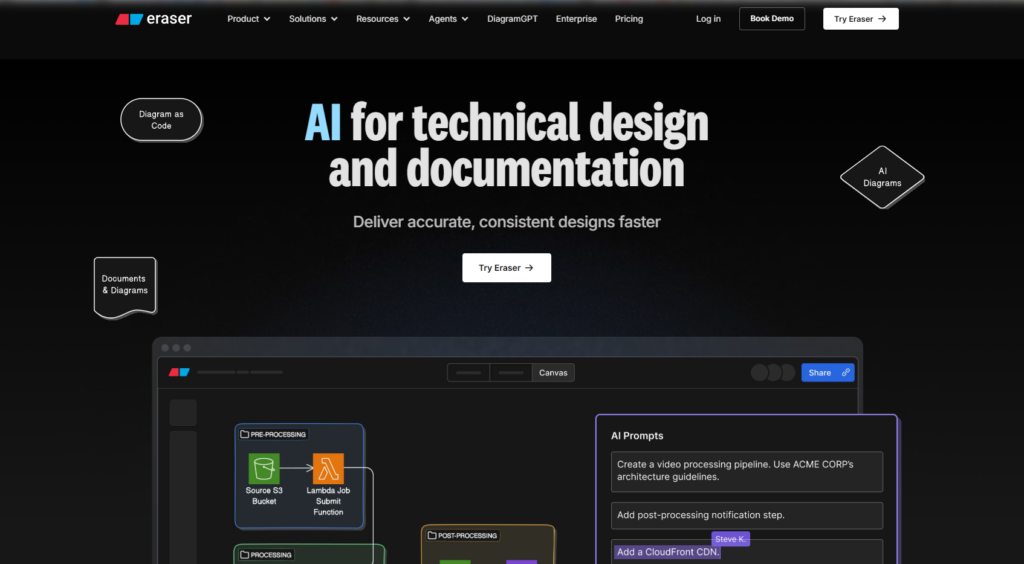Click the collaborator avatars next to Share
This screenshot has width=1024, height=564.
(x=773, y=373)
